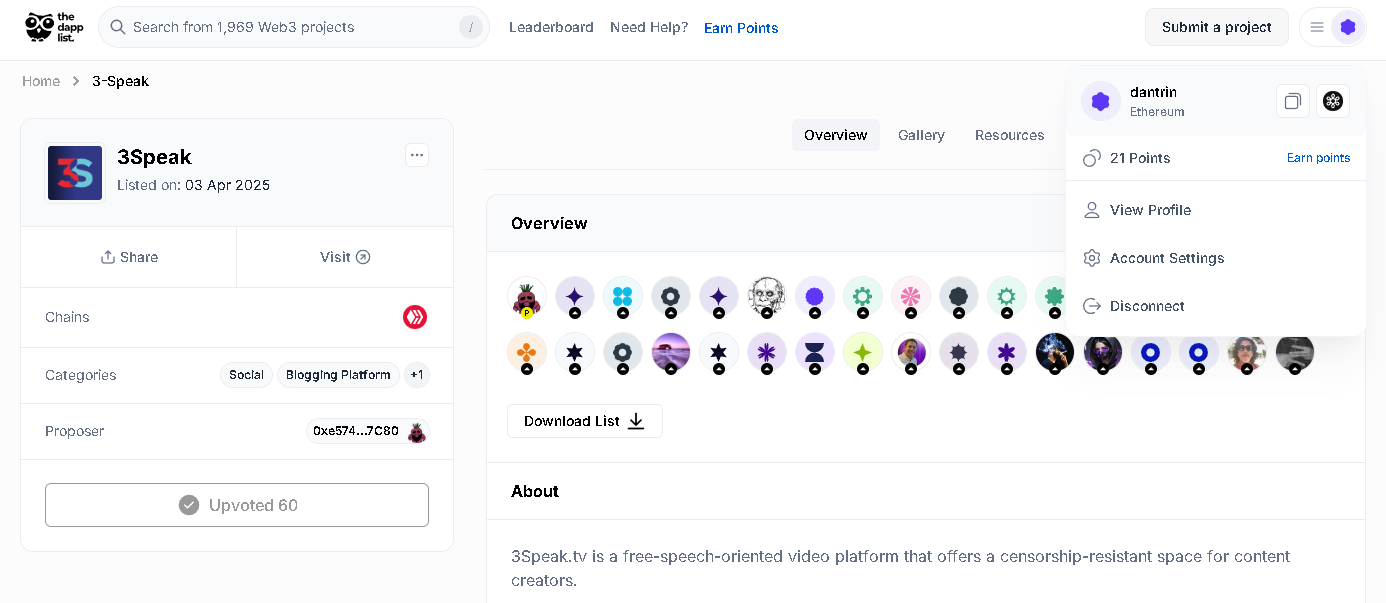Click the small Earn points link beside 21 Points
Viewport: 1386px width, 603px height.
click(1318, 158)
